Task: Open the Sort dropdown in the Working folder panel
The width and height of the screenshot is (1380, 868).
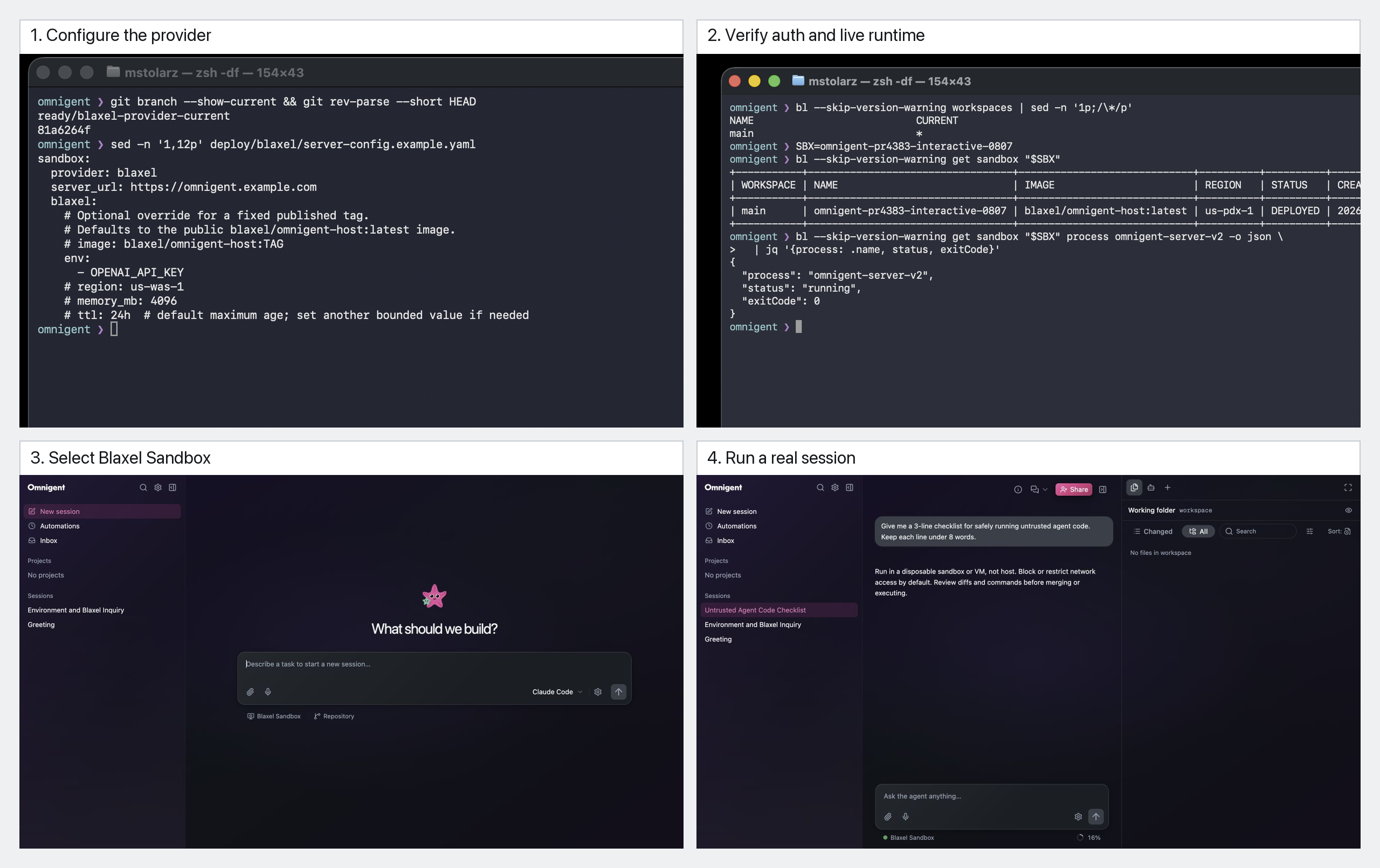Action: click(1340, 532)
